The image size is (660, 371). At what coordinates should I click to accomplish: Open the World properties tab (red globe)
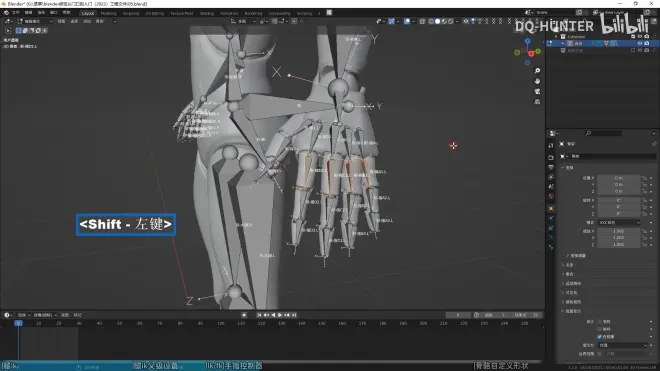pyautogui.click(x=551, y=197)
